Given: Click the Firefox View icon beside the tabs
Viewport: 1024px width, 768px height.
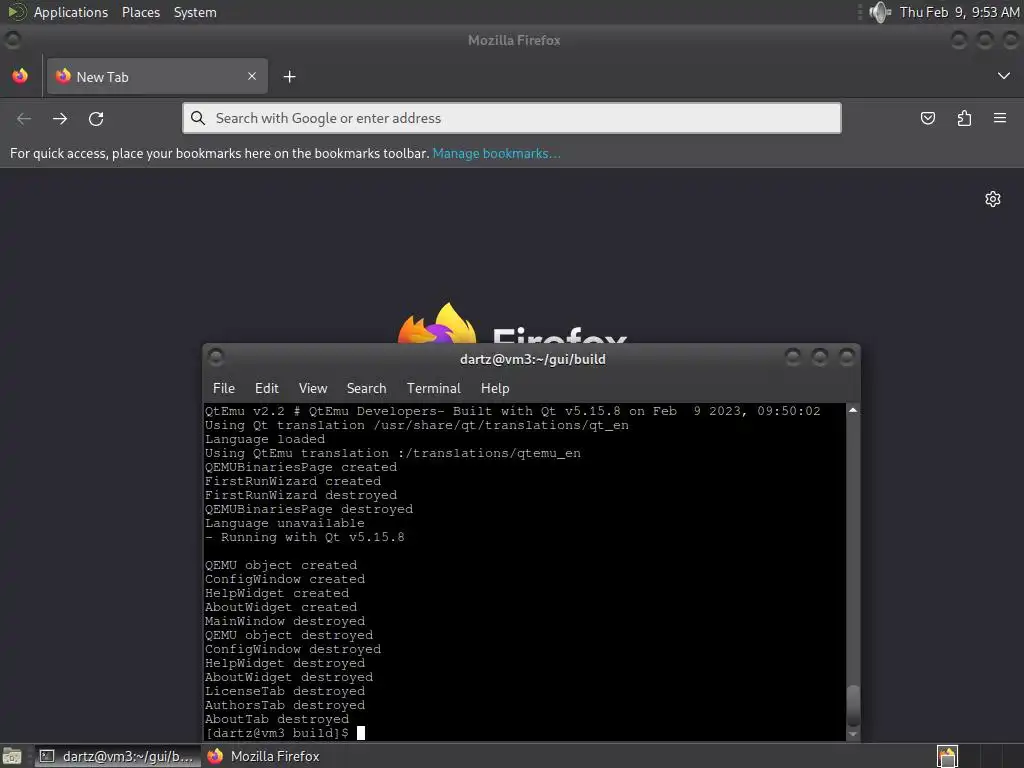Looking at the screenshot, I should click(x=20, y=76).
